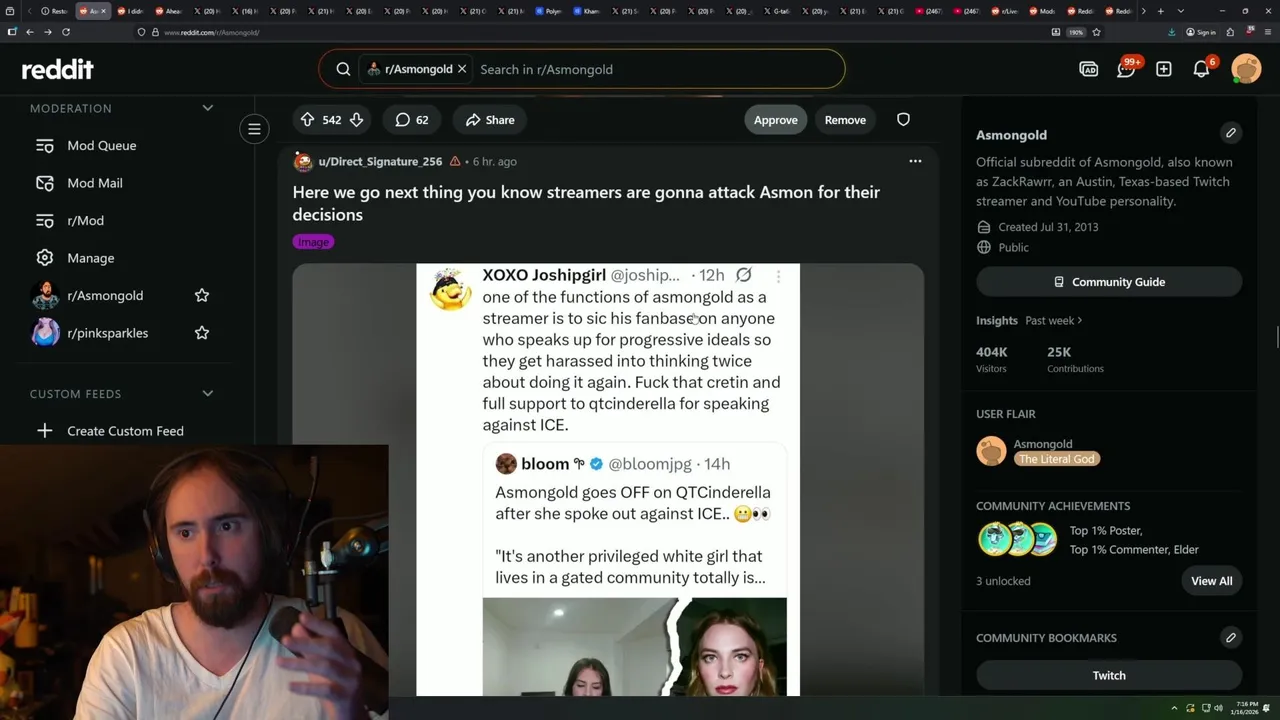The width and height of the screenshot is (1280, 720).
Task: Open the tweet screenshot image
Action: [608, 480]
